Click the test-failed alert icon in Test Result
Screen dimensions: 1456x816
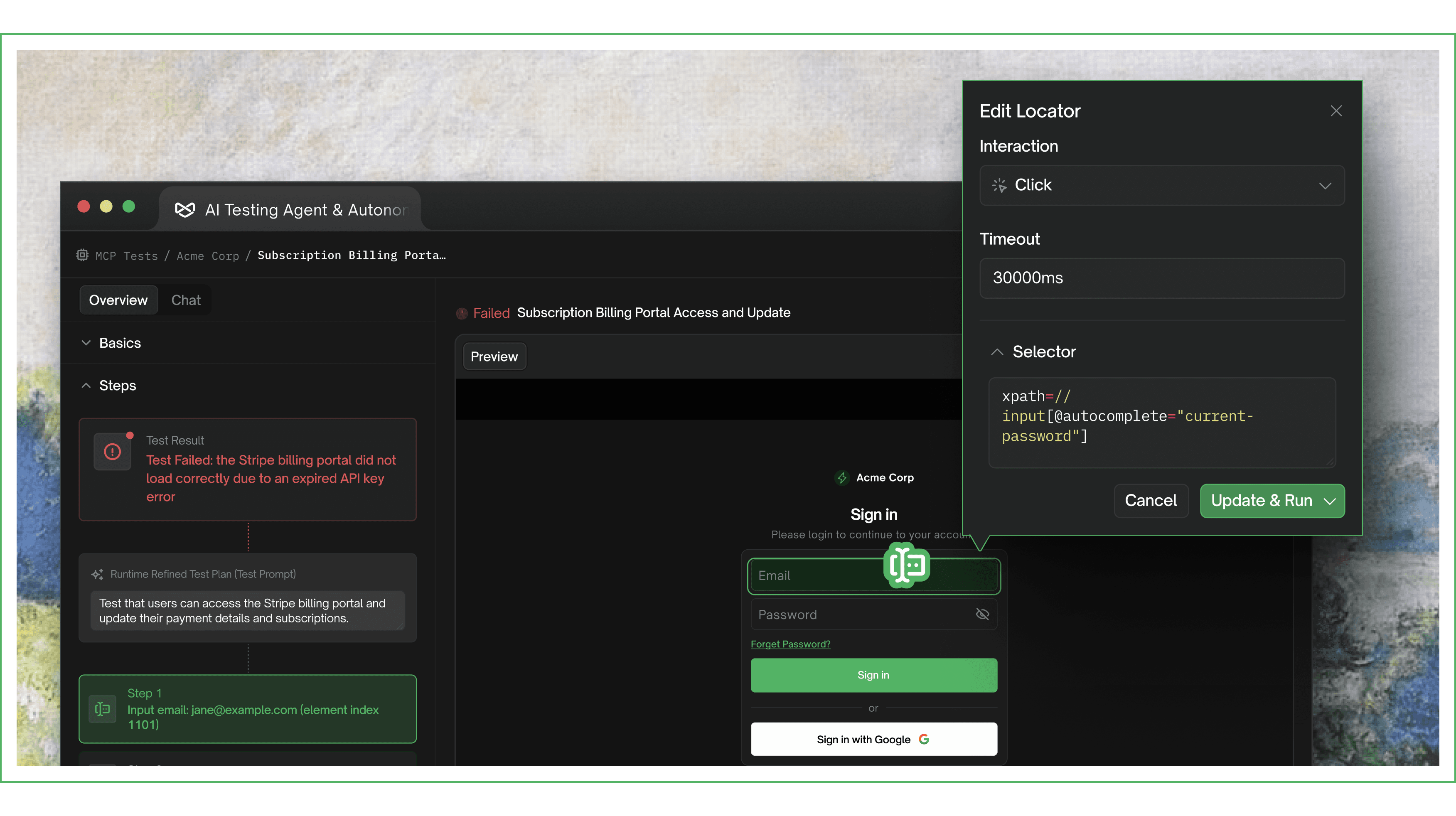click(x=113, y=452)
